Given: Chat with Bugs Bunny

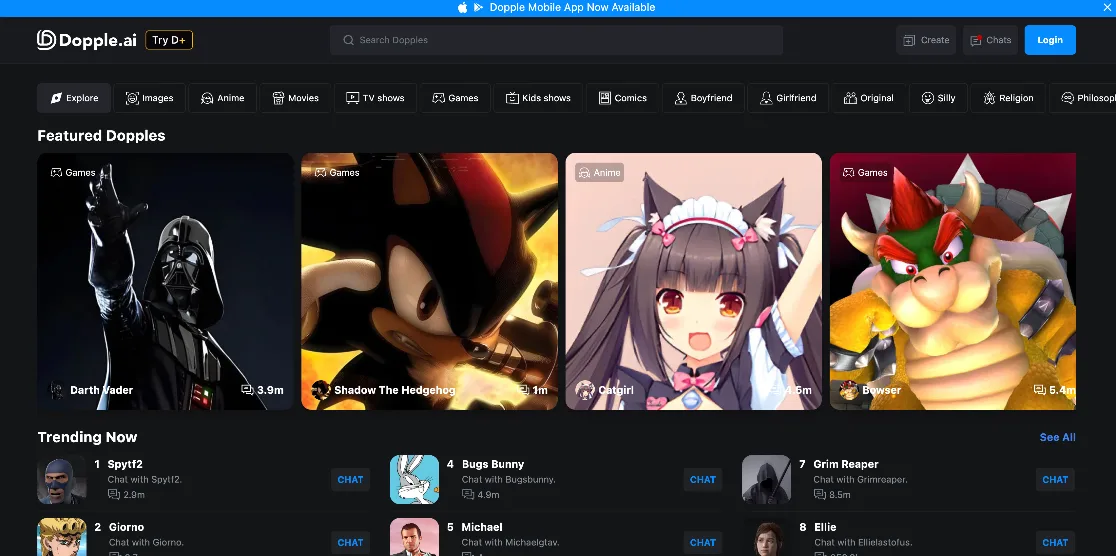Looking at the screenshot, I should (702, 480).
